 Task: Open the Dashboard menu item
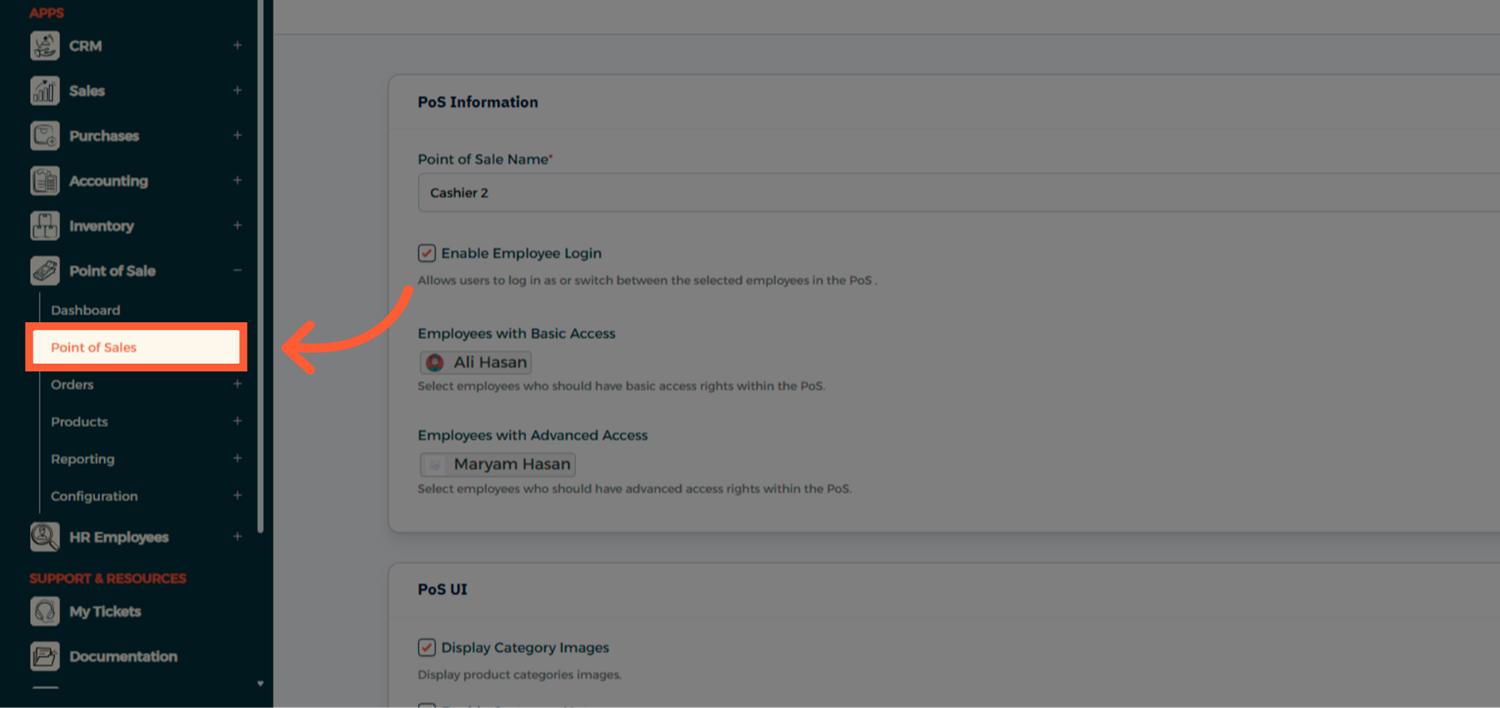[86, 310]
